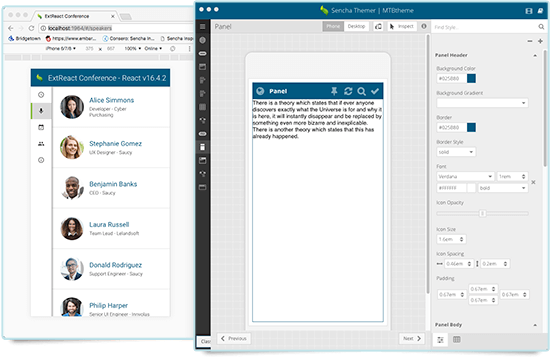Click the top clock icon in the conference sidebar
The width and height of the screenshot is (550, 362).
(x=41, y=95)
